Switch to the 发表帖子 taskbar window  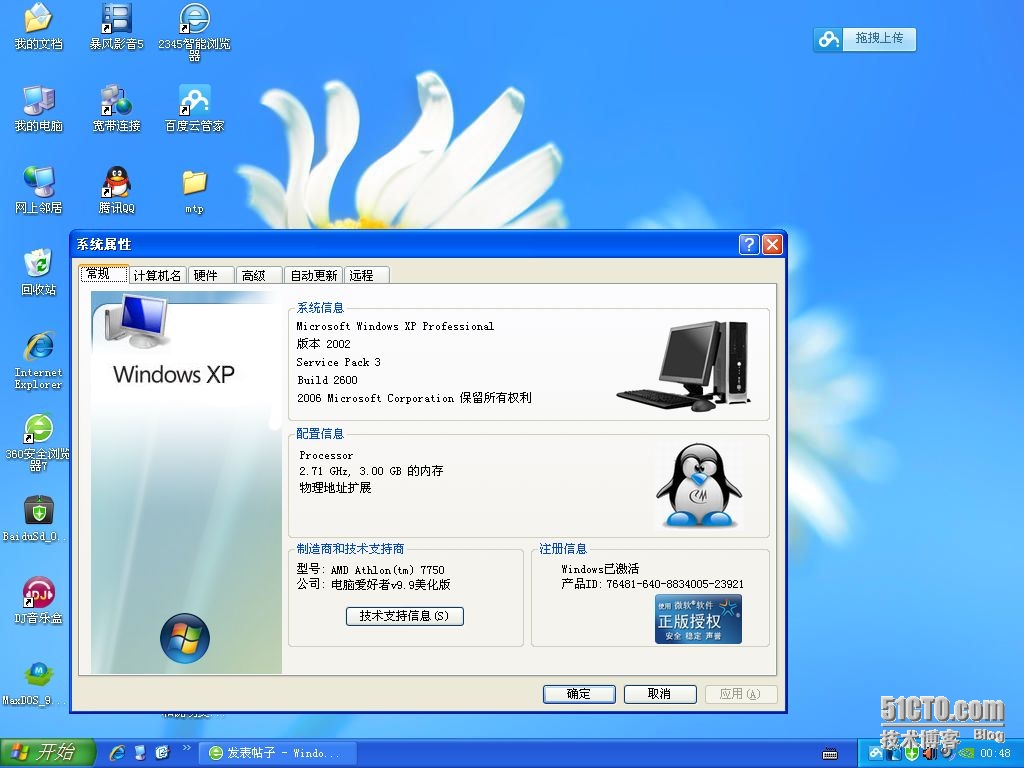pyautogui.click(x=277, y=753)
